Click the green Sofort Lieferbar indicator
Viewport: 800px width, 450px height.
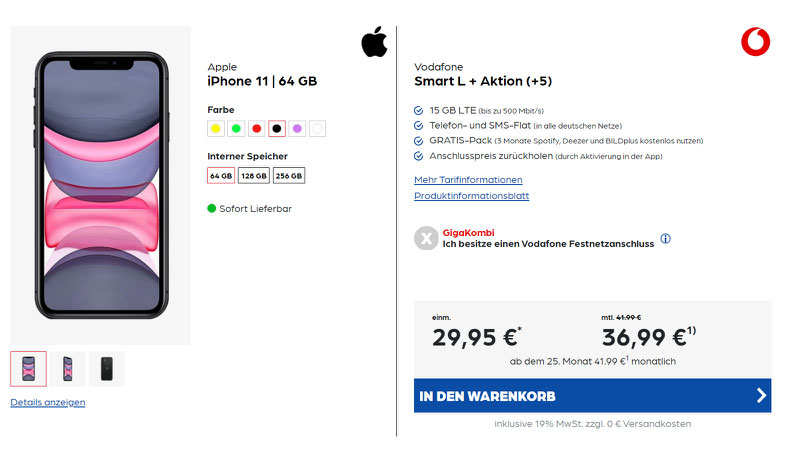coord(212,208)
